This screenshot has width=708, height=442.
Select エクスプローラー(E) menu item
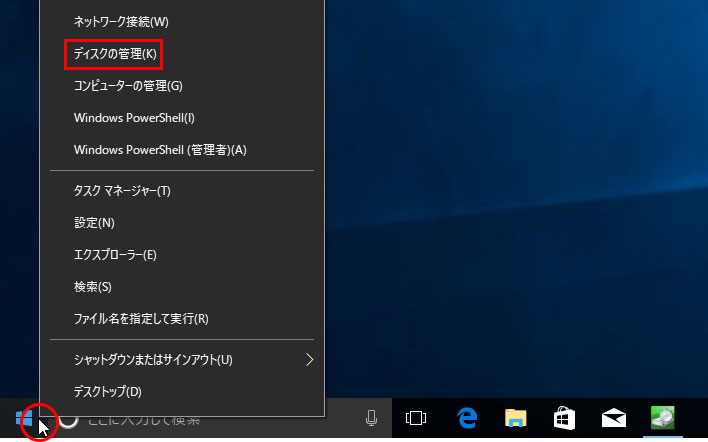pyautogui.click(x=115, y=254)
